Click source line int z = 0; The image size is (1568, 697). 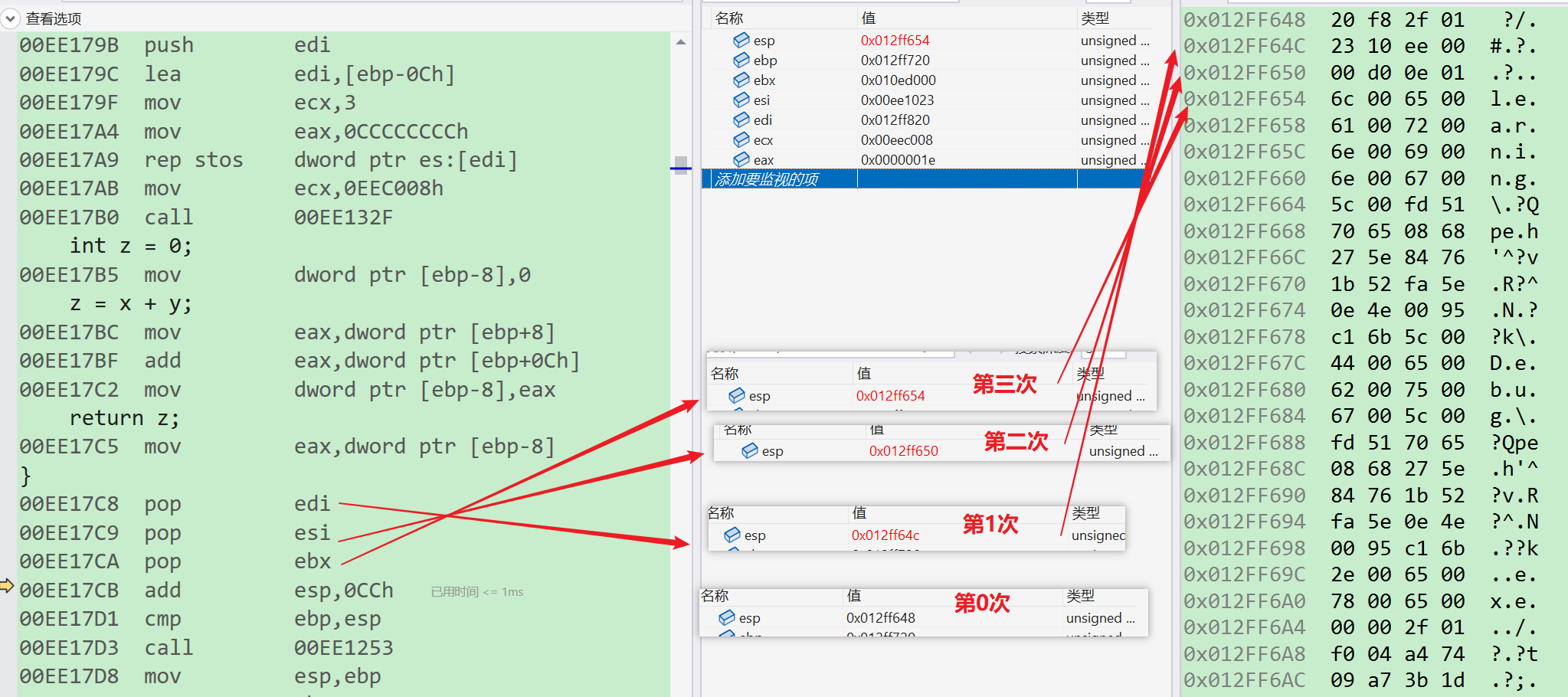[x=131, y=246]
